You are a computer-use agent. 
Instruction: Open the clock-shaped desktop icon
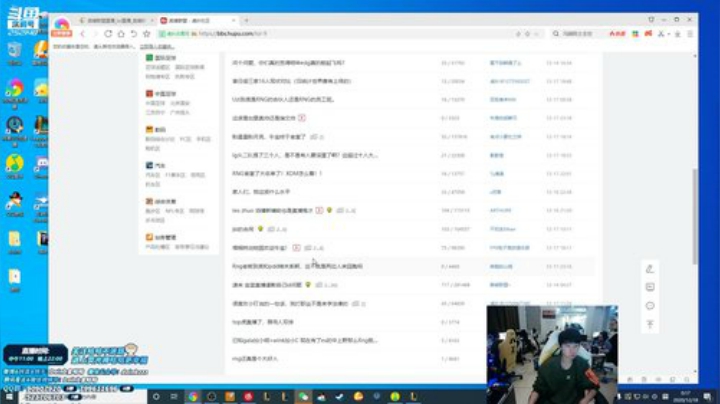coord(15,129)
